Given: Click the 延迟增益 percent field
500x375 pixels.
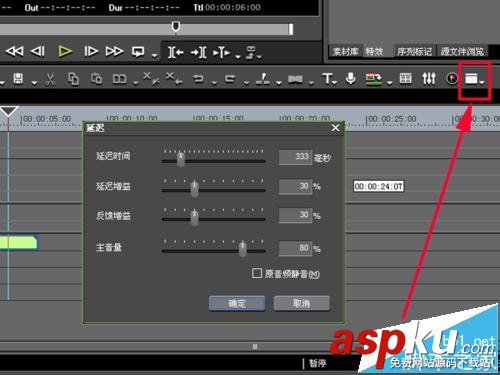Looking at the screenshot, I should coord(295,186).
